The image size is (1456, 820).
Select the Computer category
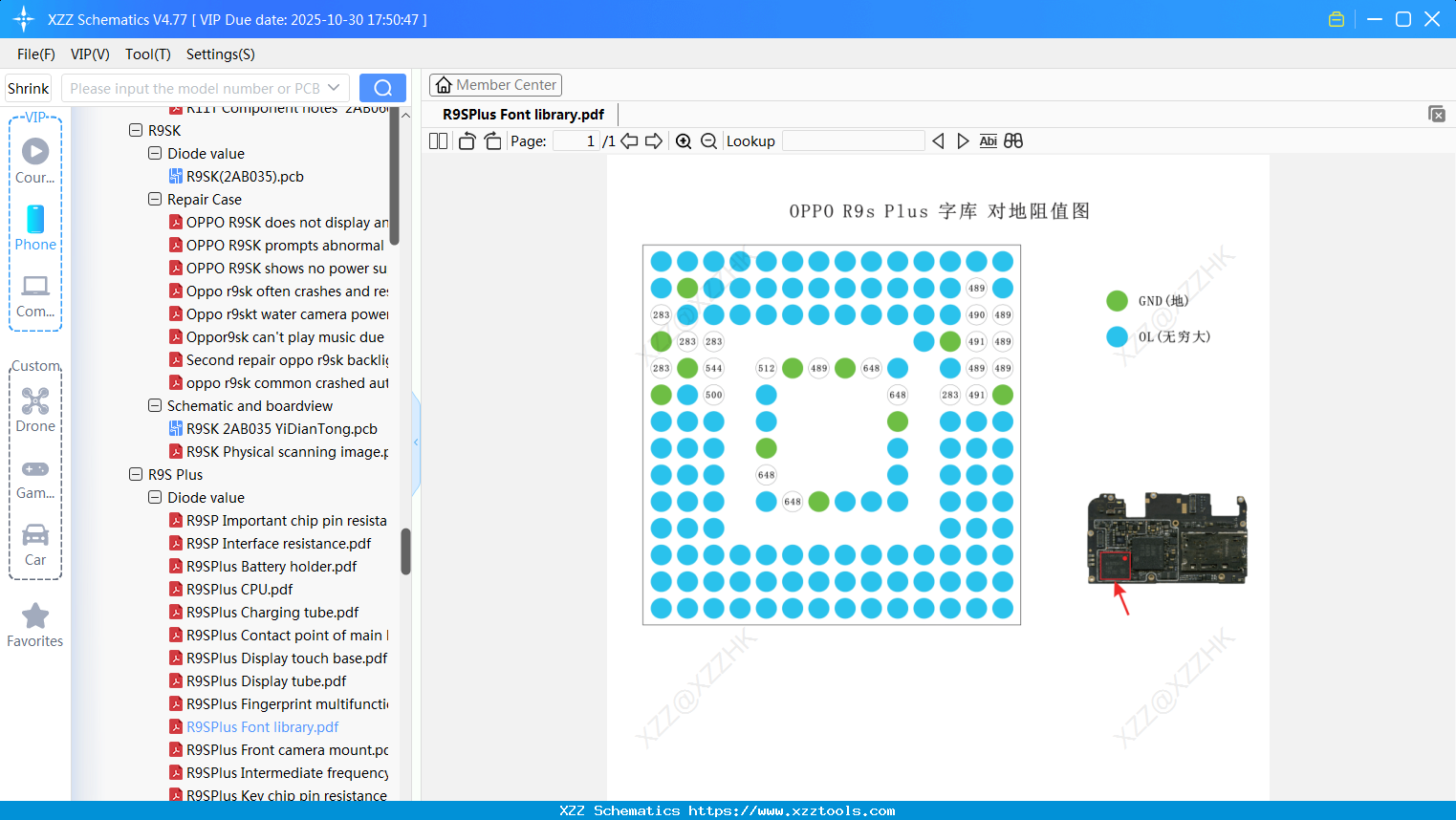(x=35, y=295)
